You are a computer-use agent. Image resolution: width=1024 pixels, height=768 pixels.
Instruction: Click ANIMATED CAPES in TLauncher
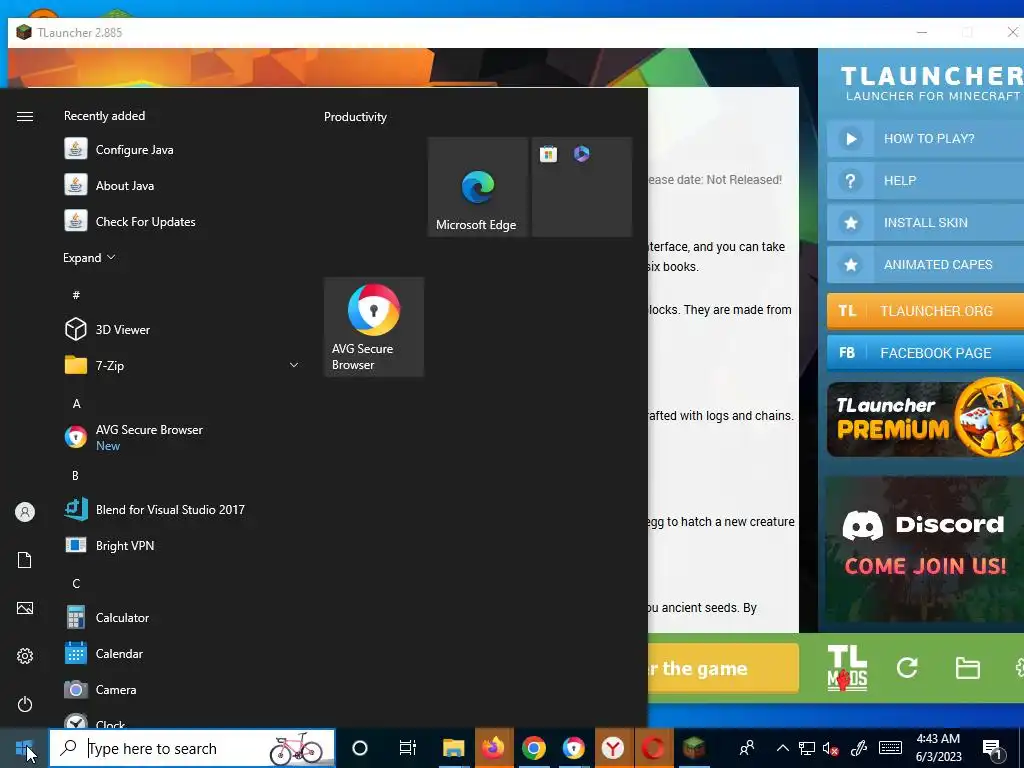click(925, 264)
